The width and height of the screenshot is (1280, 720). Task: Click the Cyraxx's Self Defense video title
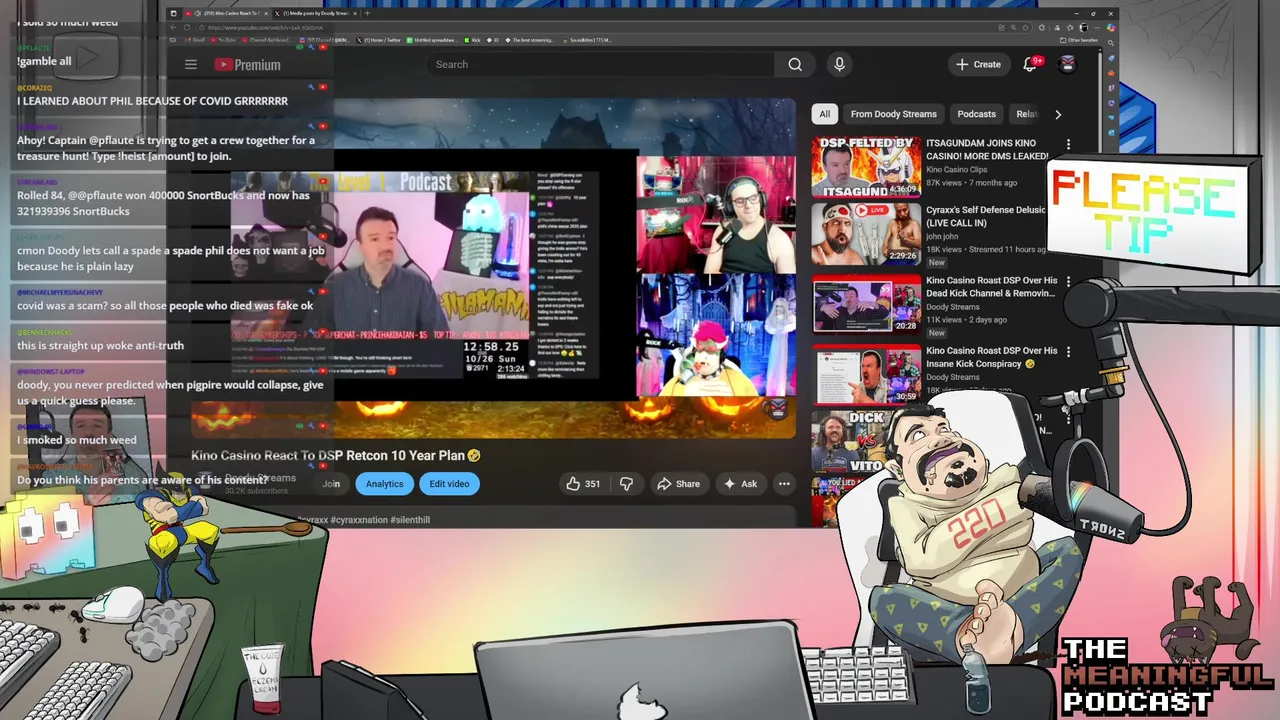(x=985, y=216)
